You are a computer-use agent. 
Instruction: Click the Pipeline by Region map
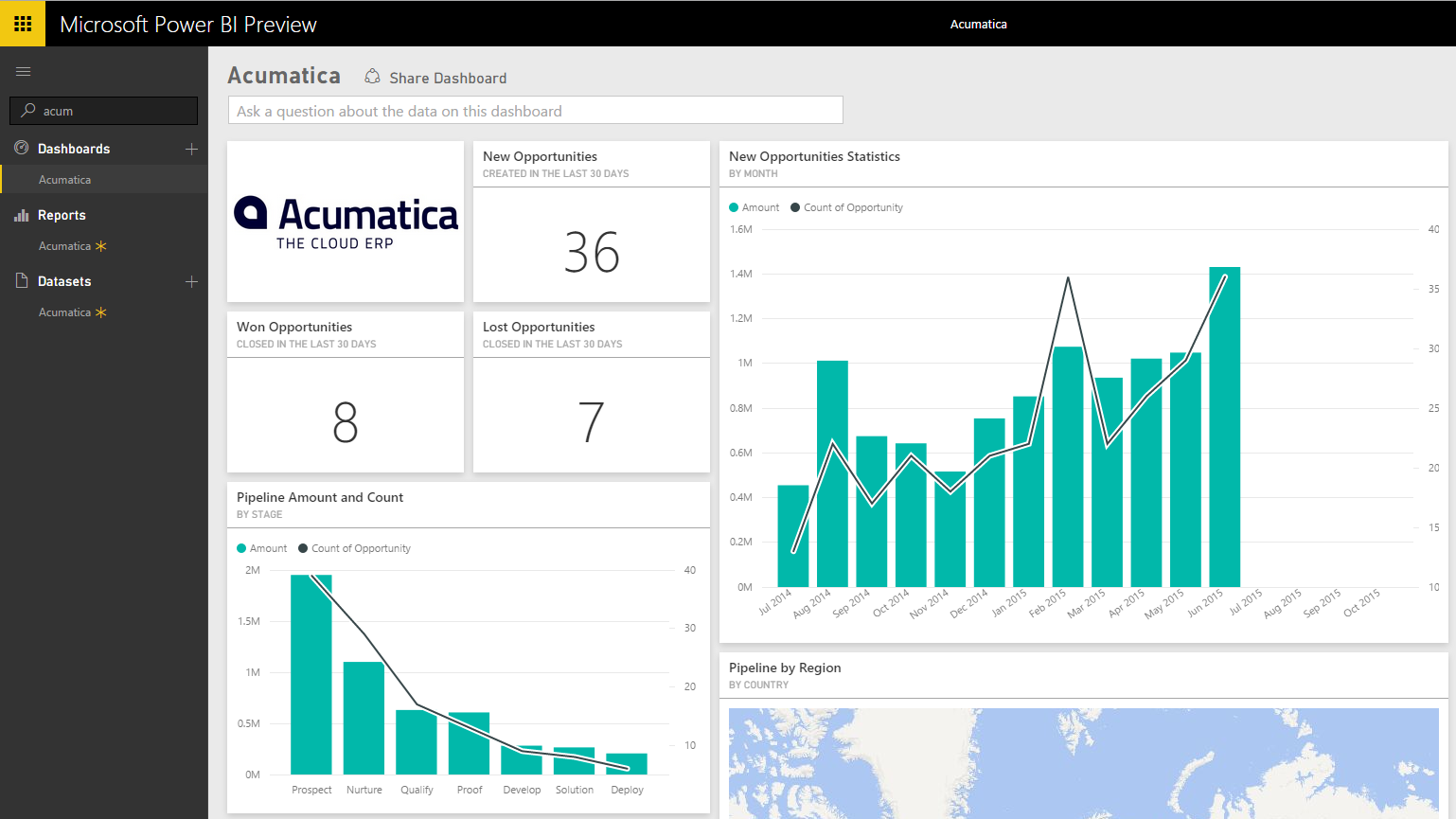click(1084, 763)
